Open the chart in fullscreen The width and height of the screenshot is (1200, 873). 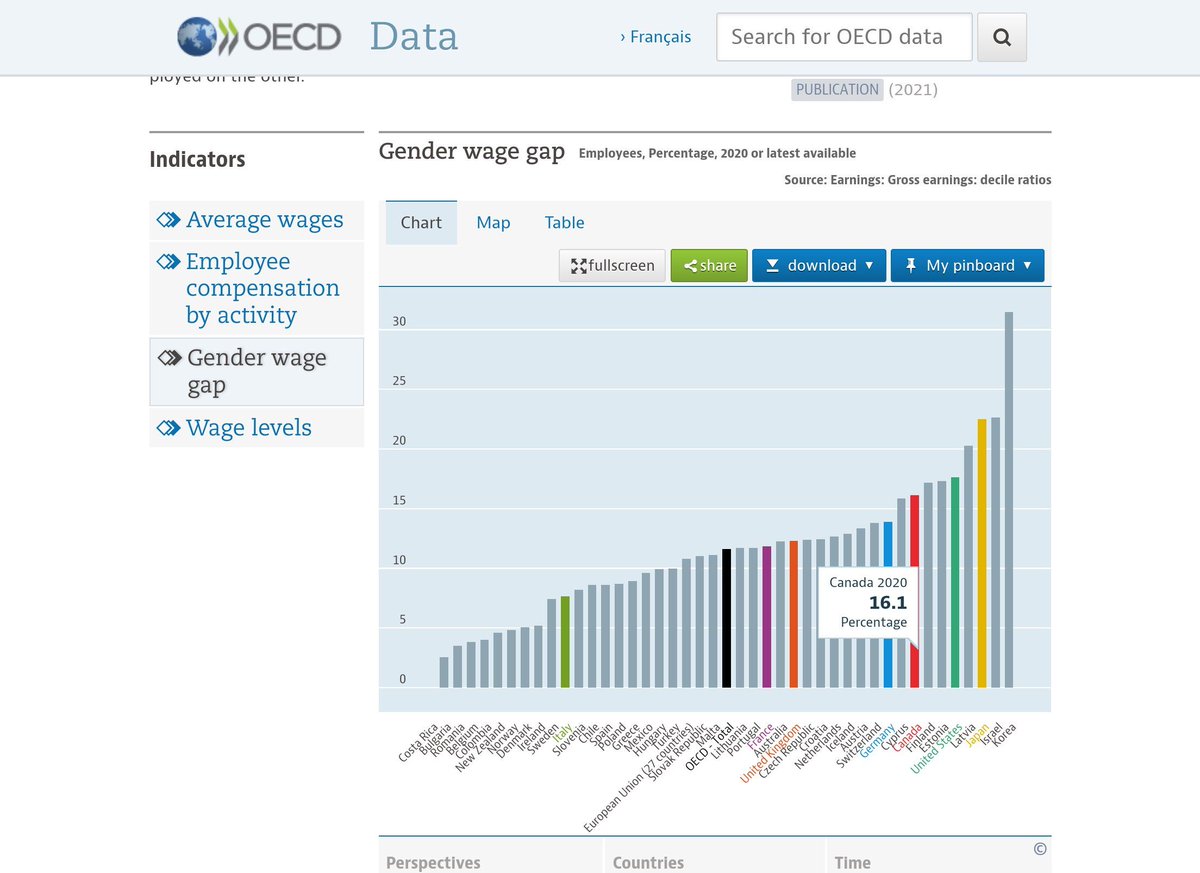[x=613, y=265]
